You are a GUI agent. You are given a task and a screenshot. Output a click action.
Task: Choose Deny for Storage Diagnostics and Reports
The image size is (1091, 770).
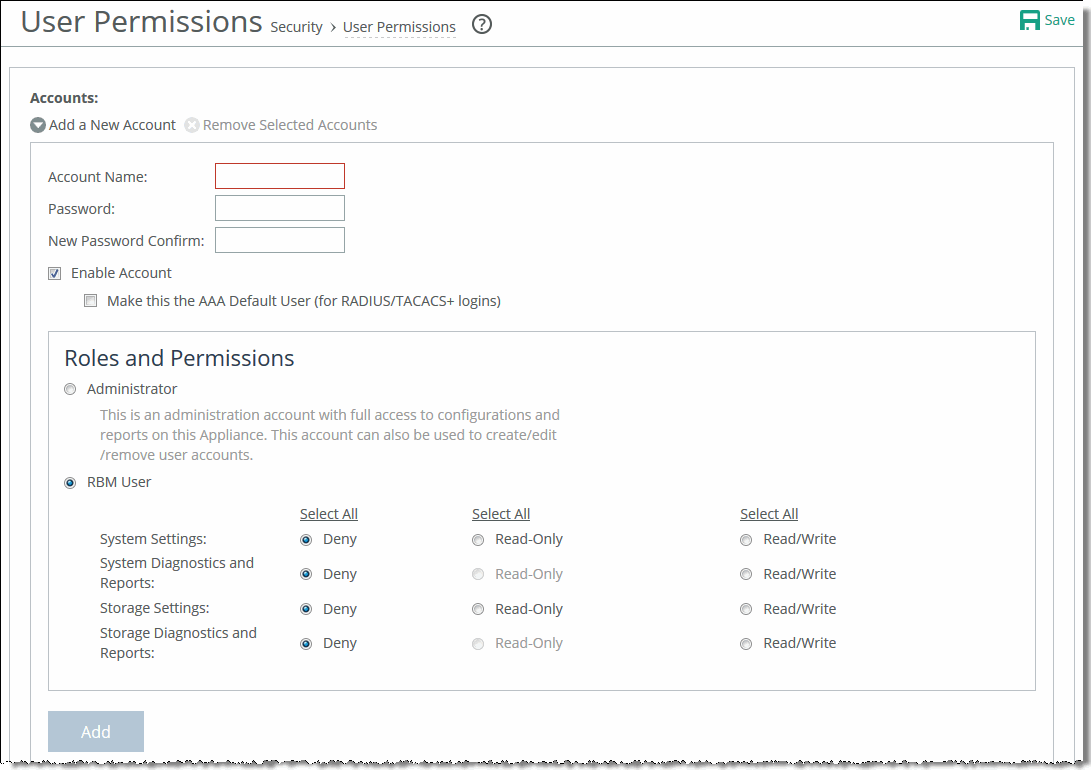click(x=305, y=643)
